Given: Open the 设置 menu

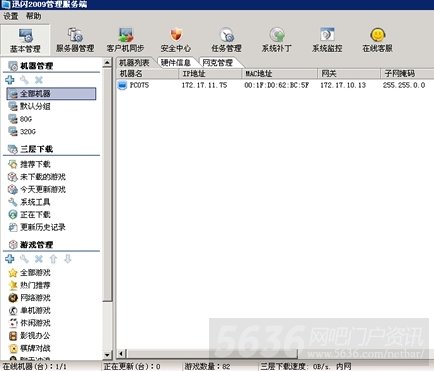Looking at the screenshot, I should click(x=11, y=16).
